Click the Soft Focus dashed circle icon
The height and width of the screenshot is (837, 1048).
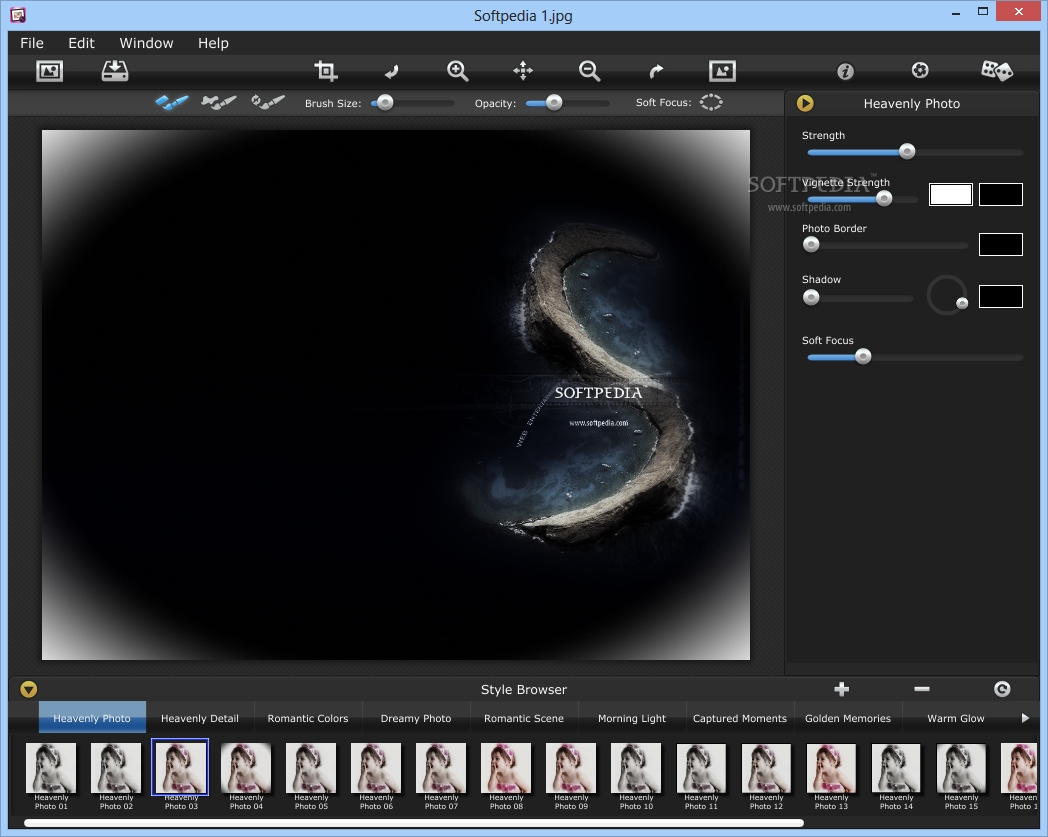click(711, 102)
